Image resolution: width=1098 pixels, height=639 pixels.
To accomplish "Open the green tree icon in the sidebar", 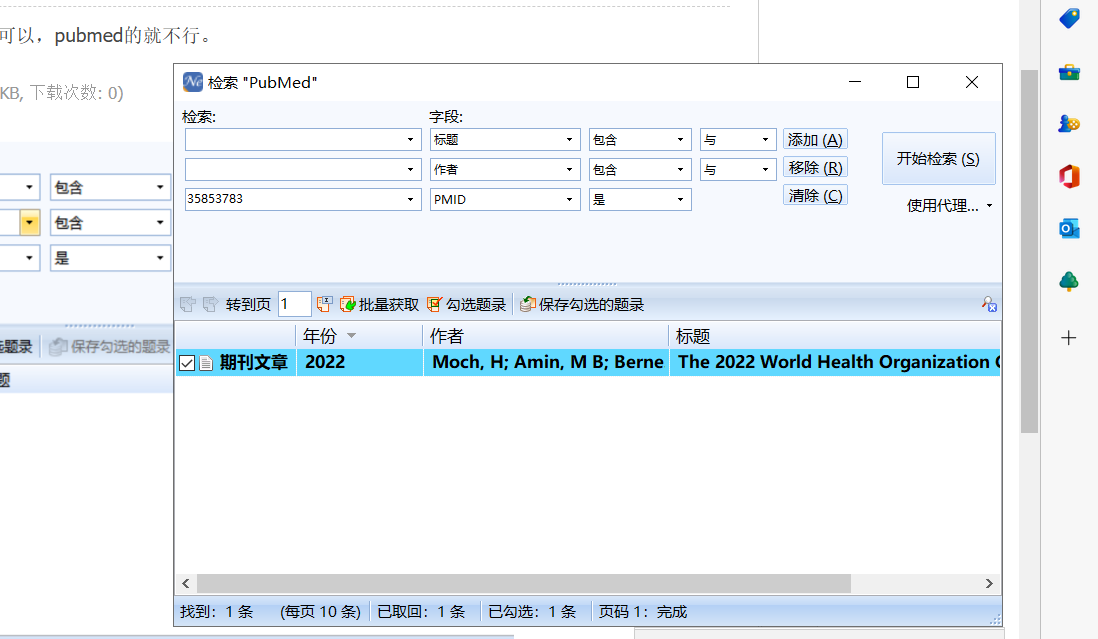I will pos(1069,281).
